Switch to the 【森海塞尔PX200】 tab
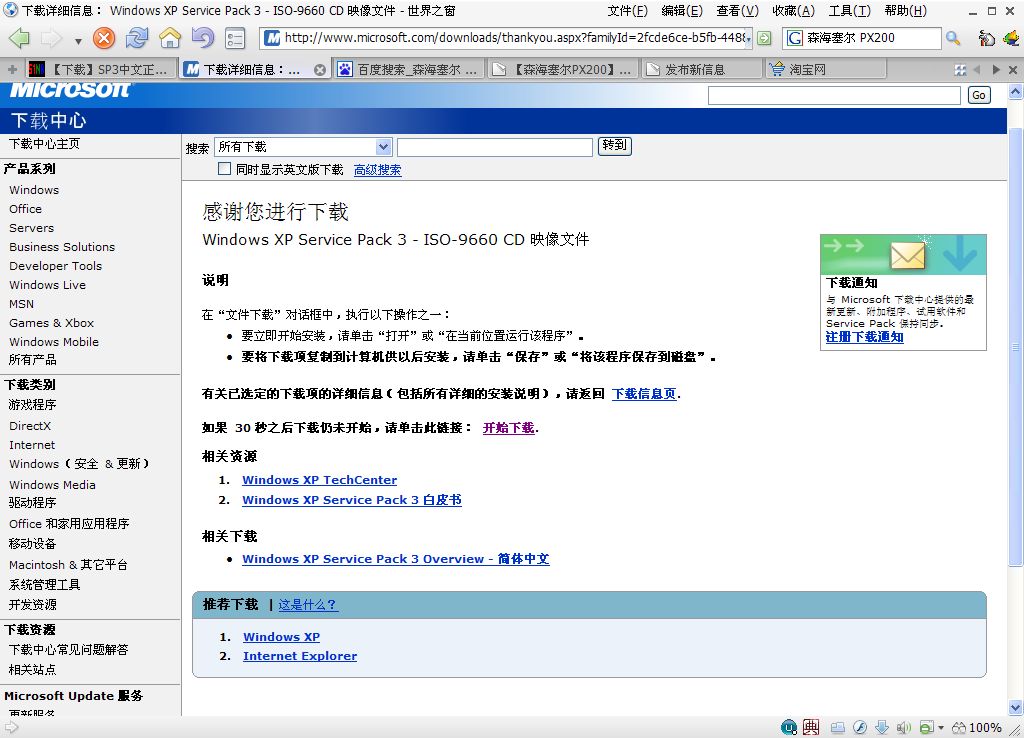The height and width of the screenshot is (738, 1024). coord(562,69)
